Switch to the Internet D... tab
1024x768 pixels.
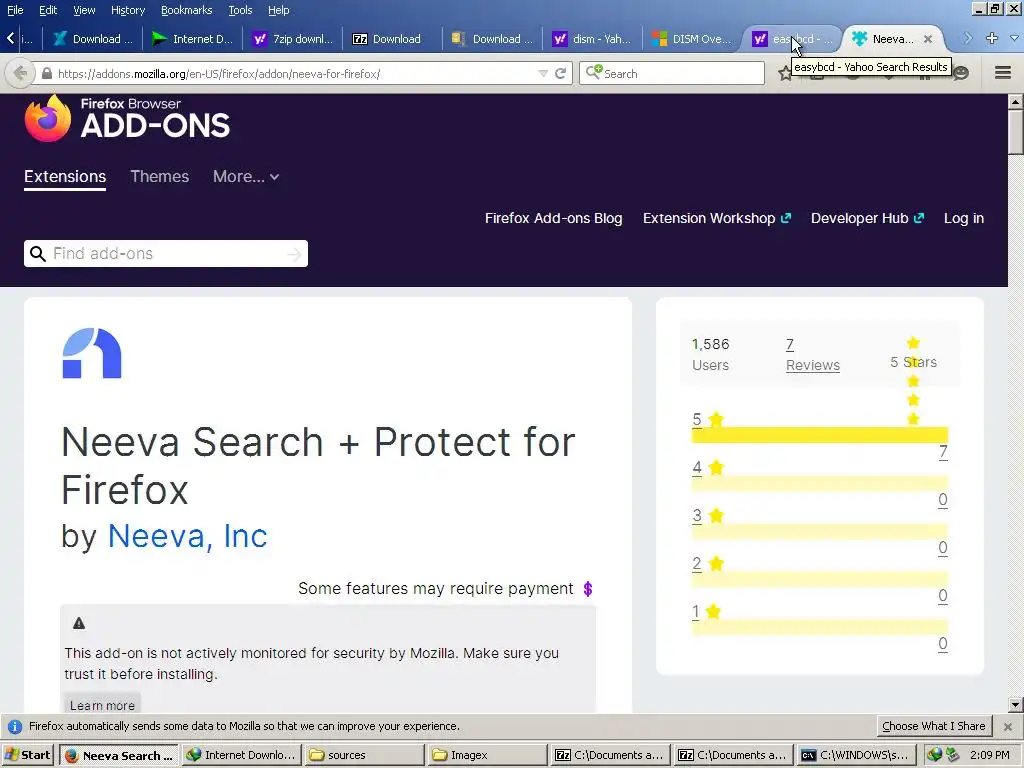click(x=192, y=39)
